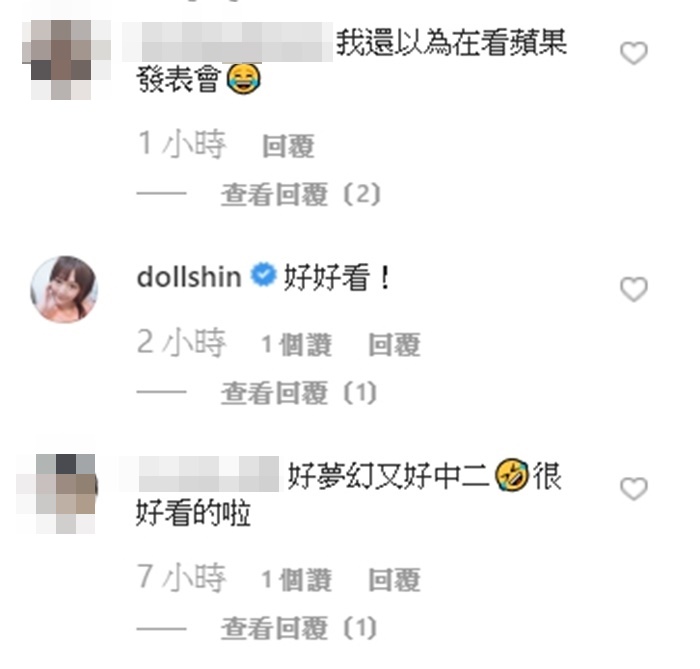Image resolution: width=700 pixels, height=669 pixels.
Task: Click the blue verified badge next to dollshin
Action: [263, 275]
